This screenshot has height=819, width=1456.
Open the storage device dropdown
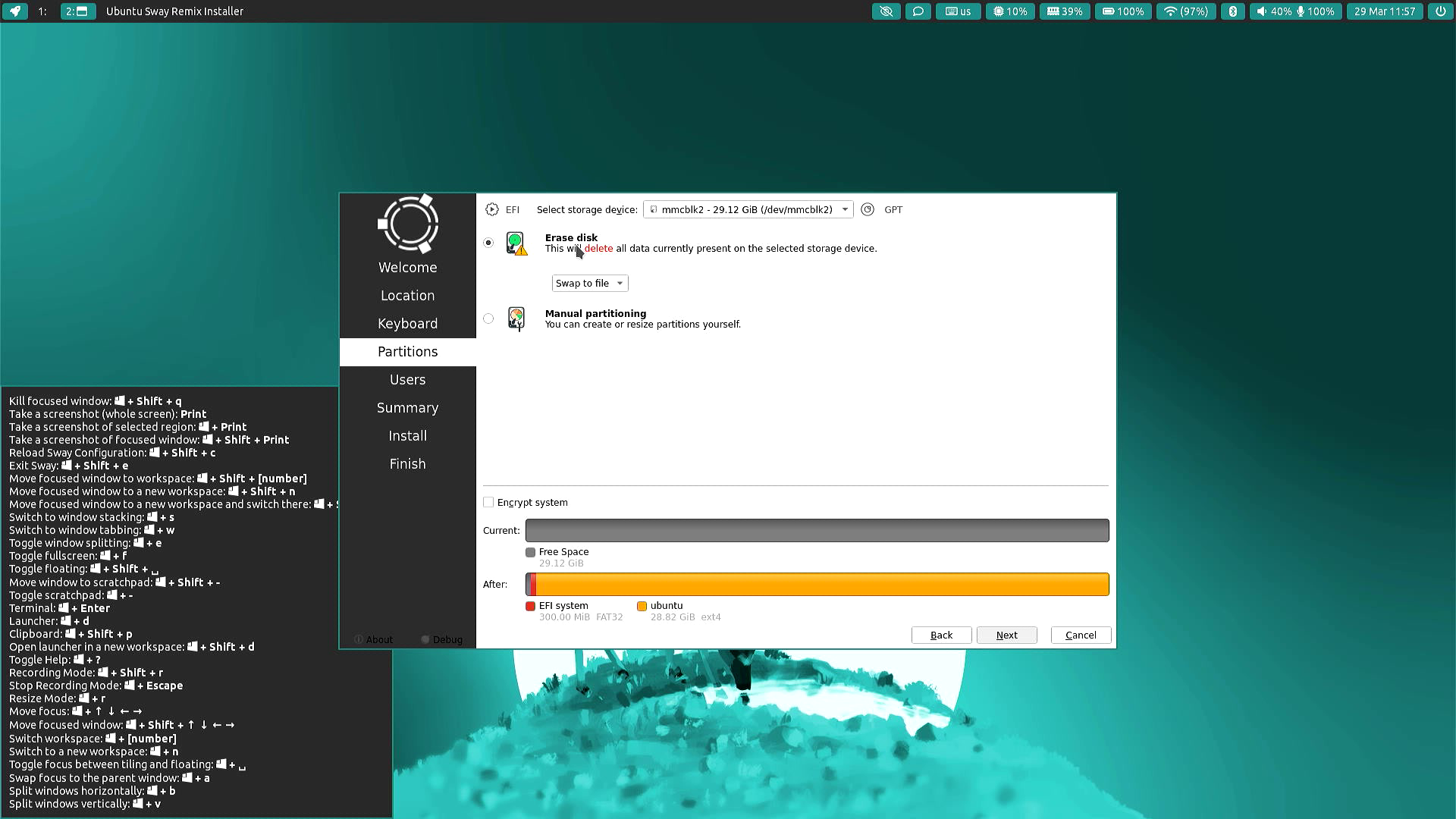pyautogui.click(x=748, y=210)
